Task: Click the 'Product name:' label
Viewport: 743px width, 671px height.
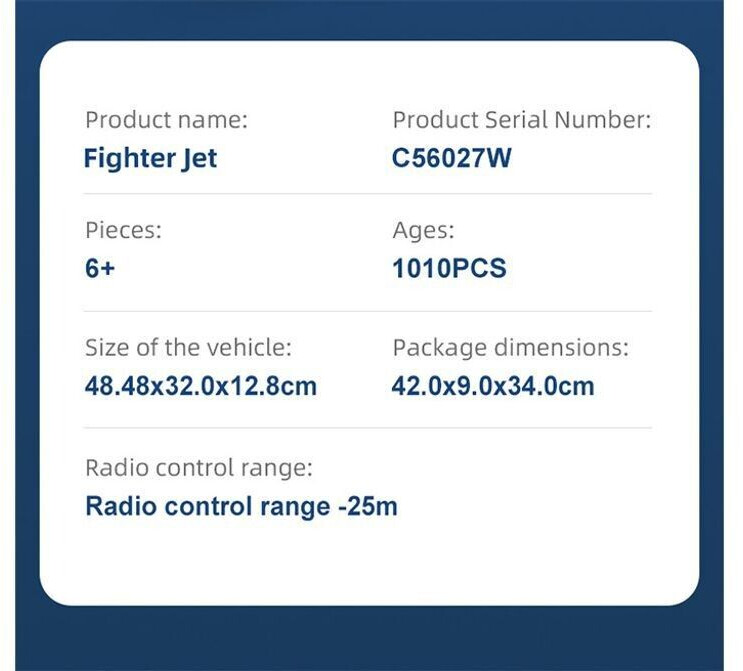Action: pos(166,119)
